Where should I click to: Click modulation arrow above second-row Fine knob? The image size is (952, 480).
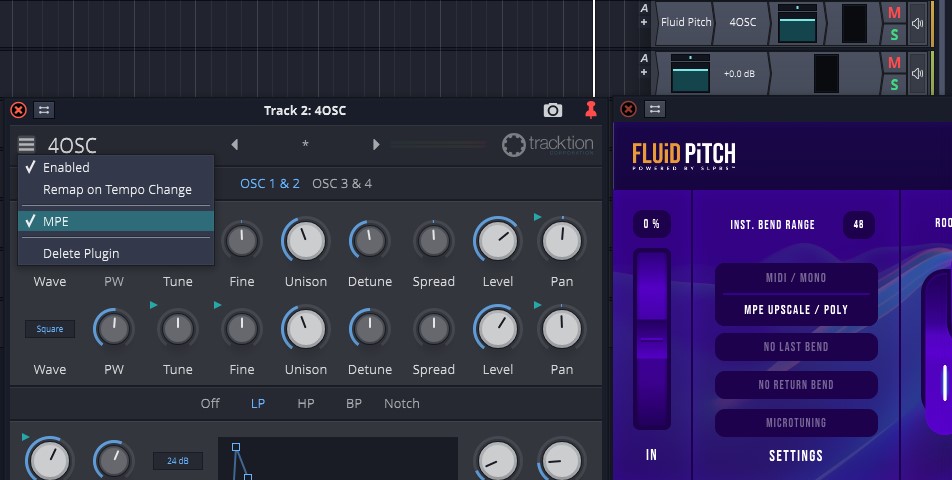click(217, 305)
